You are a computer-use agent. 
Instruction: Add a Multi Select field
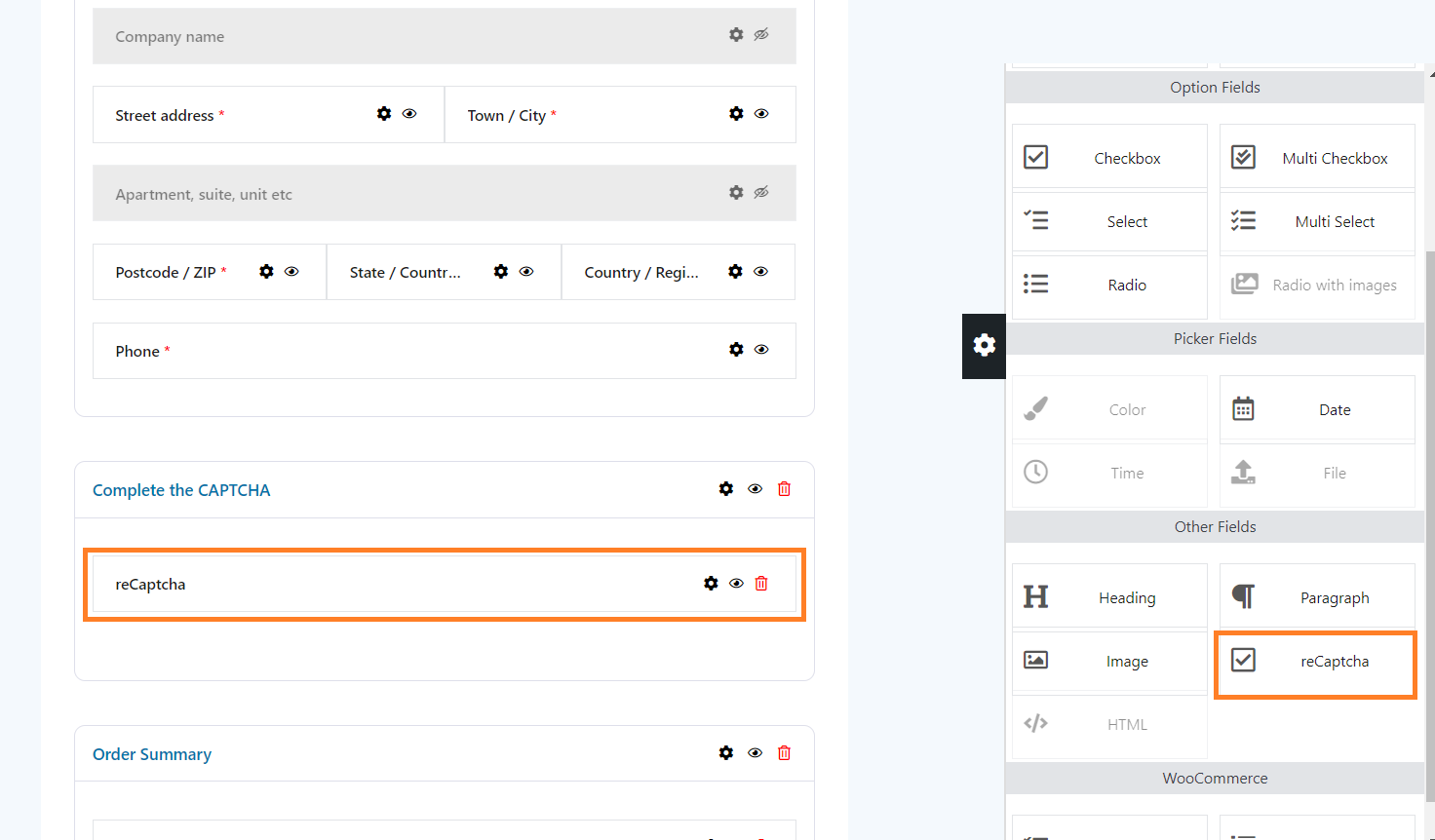pyautogui.click(x=1317, y=221)
